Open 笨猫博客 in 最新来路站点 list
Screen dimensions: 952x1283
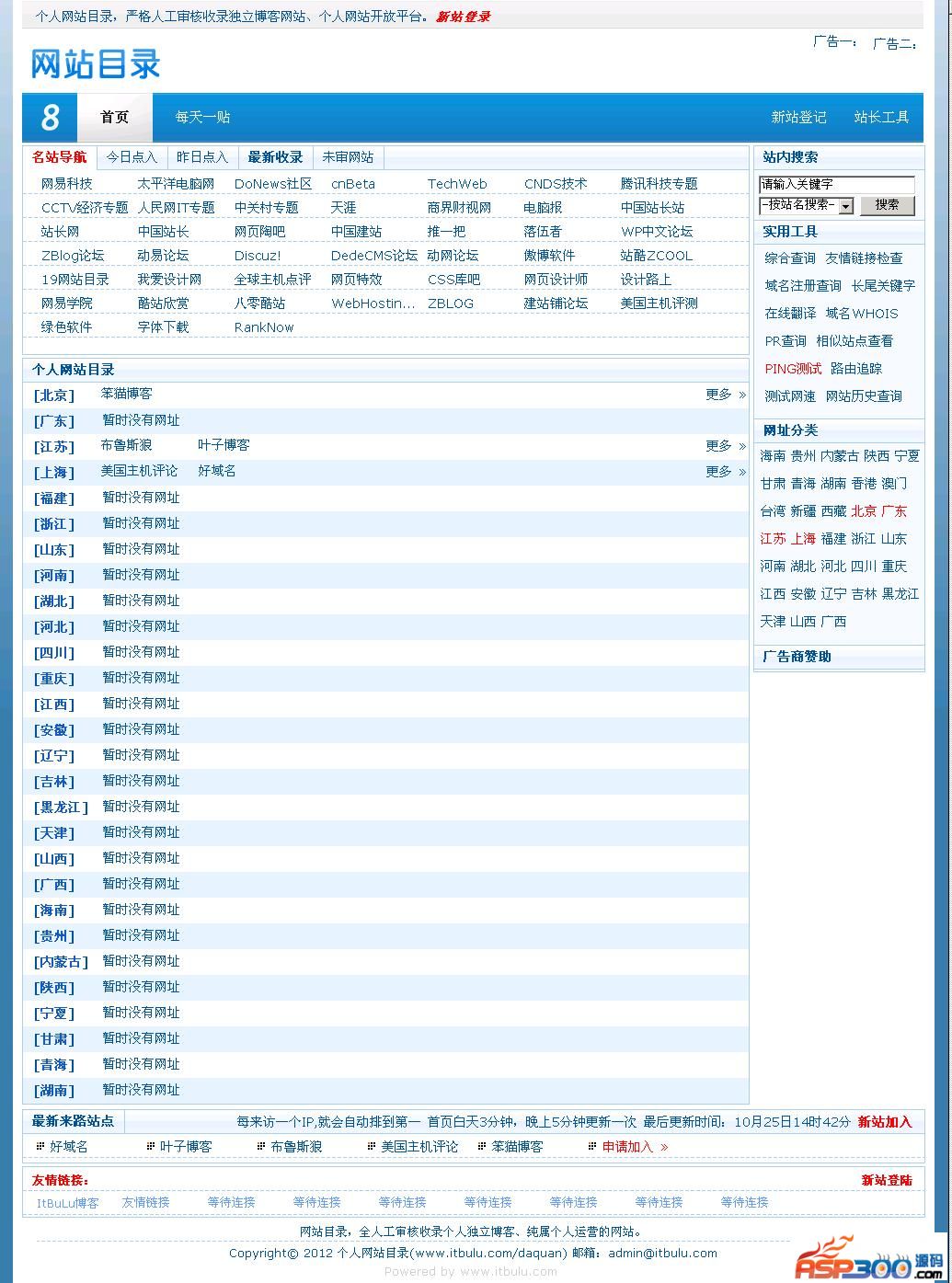(x=517, y=1147)
